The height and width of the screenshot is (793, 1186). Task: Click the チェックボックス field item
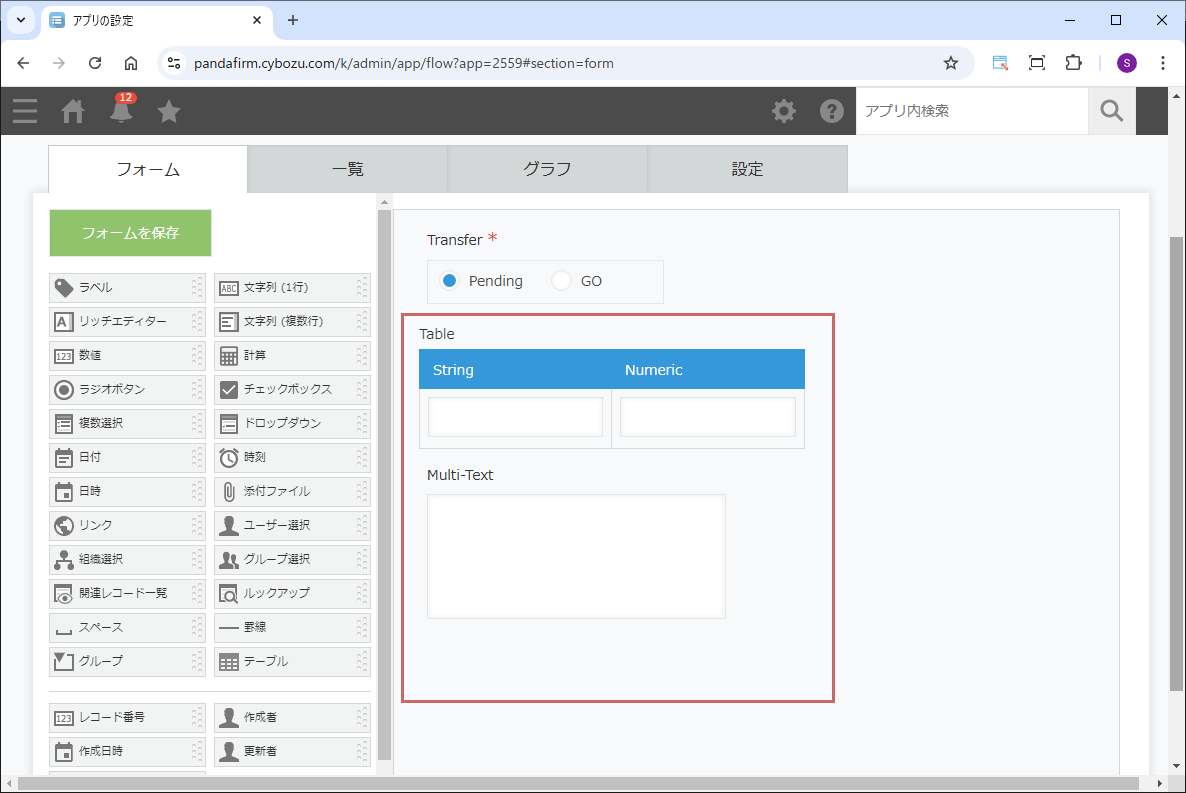pos(286,389)
